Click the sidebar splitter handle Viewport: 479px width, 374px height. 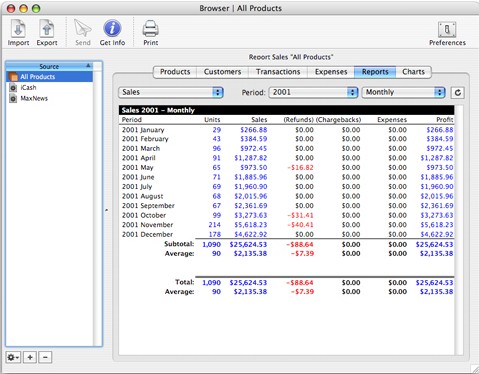tap(107, 210)
